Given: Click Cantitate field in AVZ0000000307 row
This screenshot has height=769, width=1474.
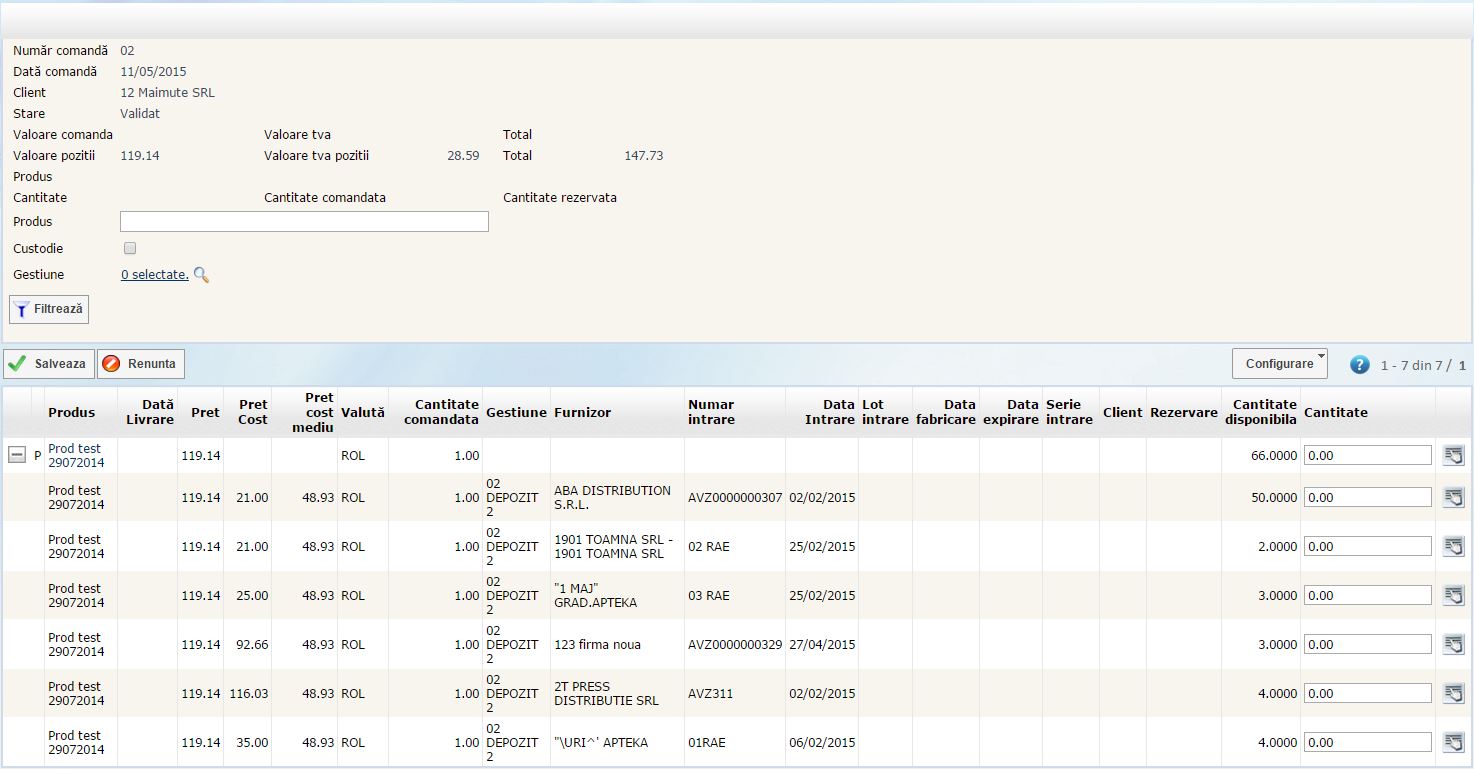Looking at the screenshot, I should 1366,497.
